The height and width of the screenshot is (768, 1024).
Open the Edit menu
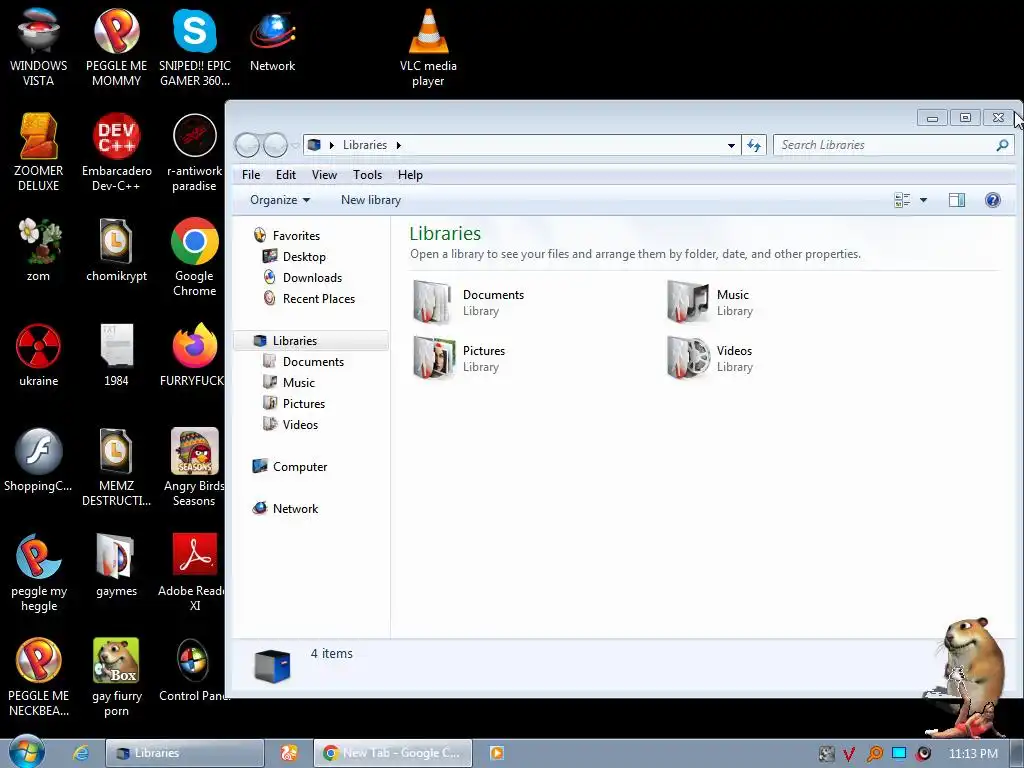pyautogui.click(x=285, y=174)
